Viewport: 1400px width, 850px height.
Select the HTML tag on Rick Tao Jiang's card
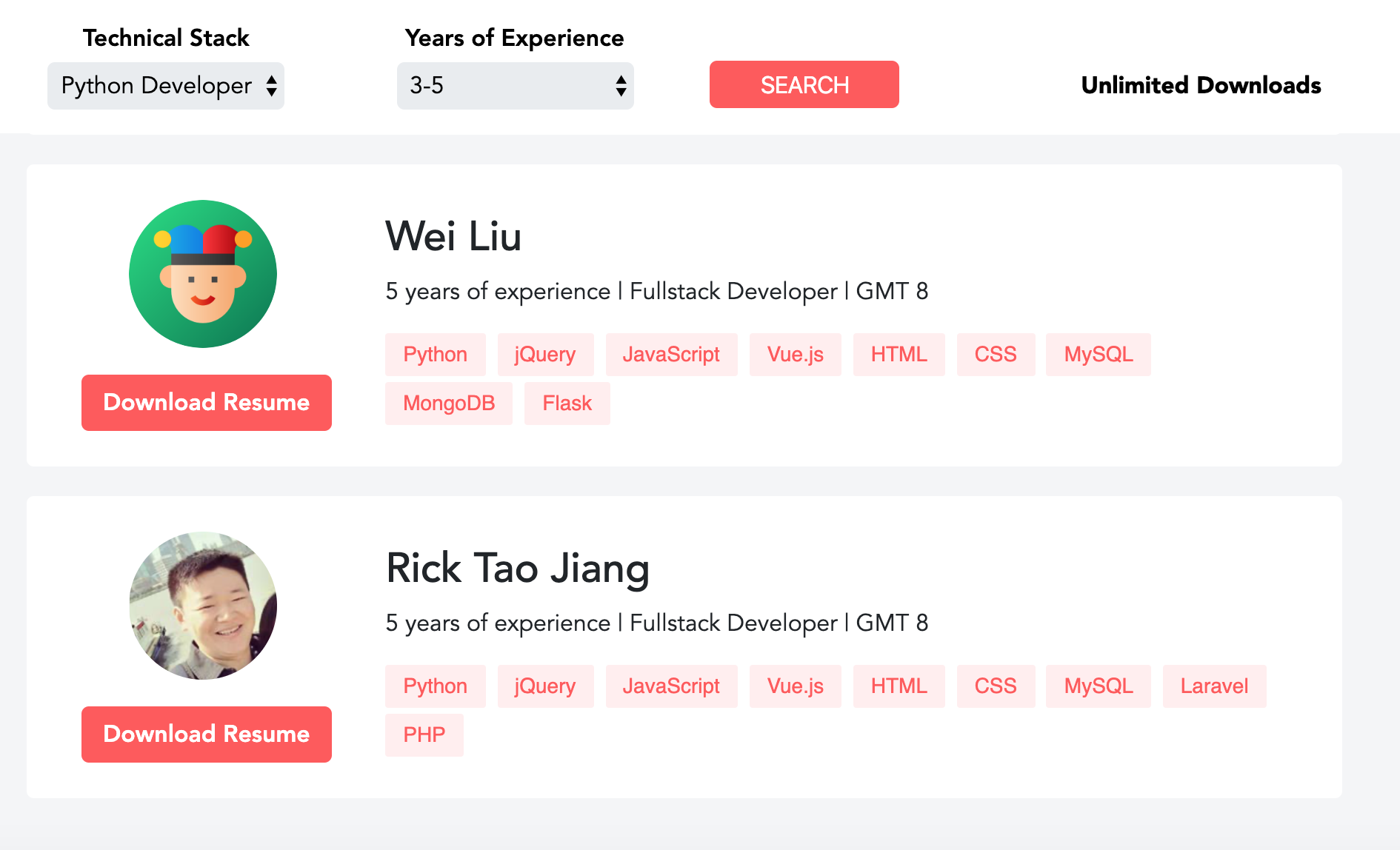[x=899, y=686]
